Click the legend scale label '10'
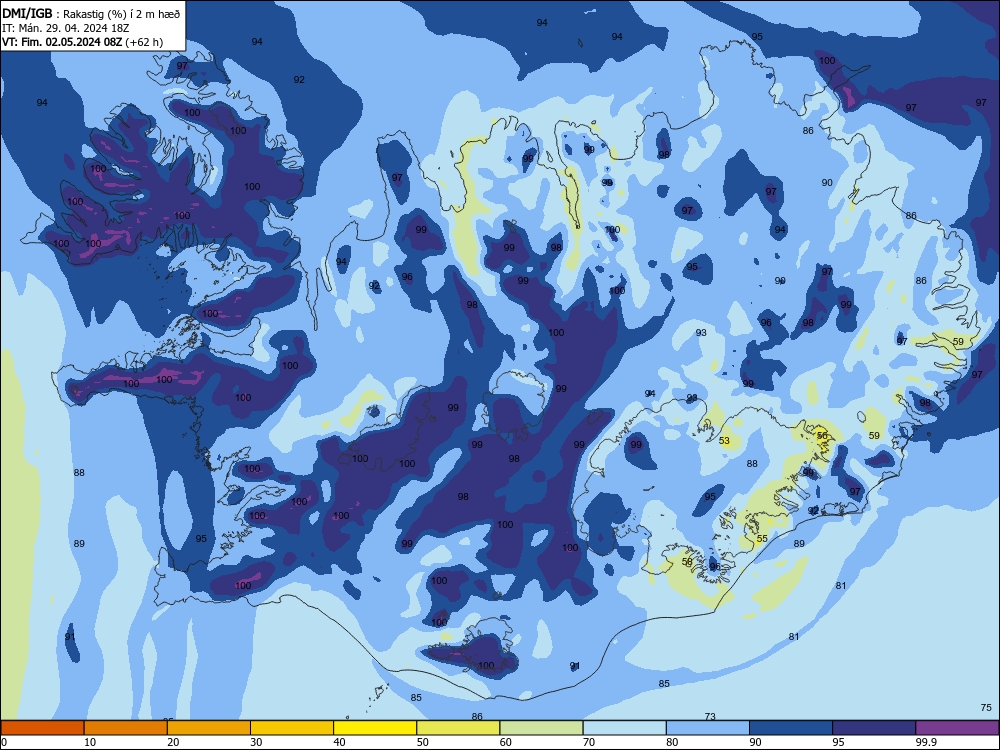This screenshot has height=750, width=1000. pyautogui.click(x=90, y=742)
